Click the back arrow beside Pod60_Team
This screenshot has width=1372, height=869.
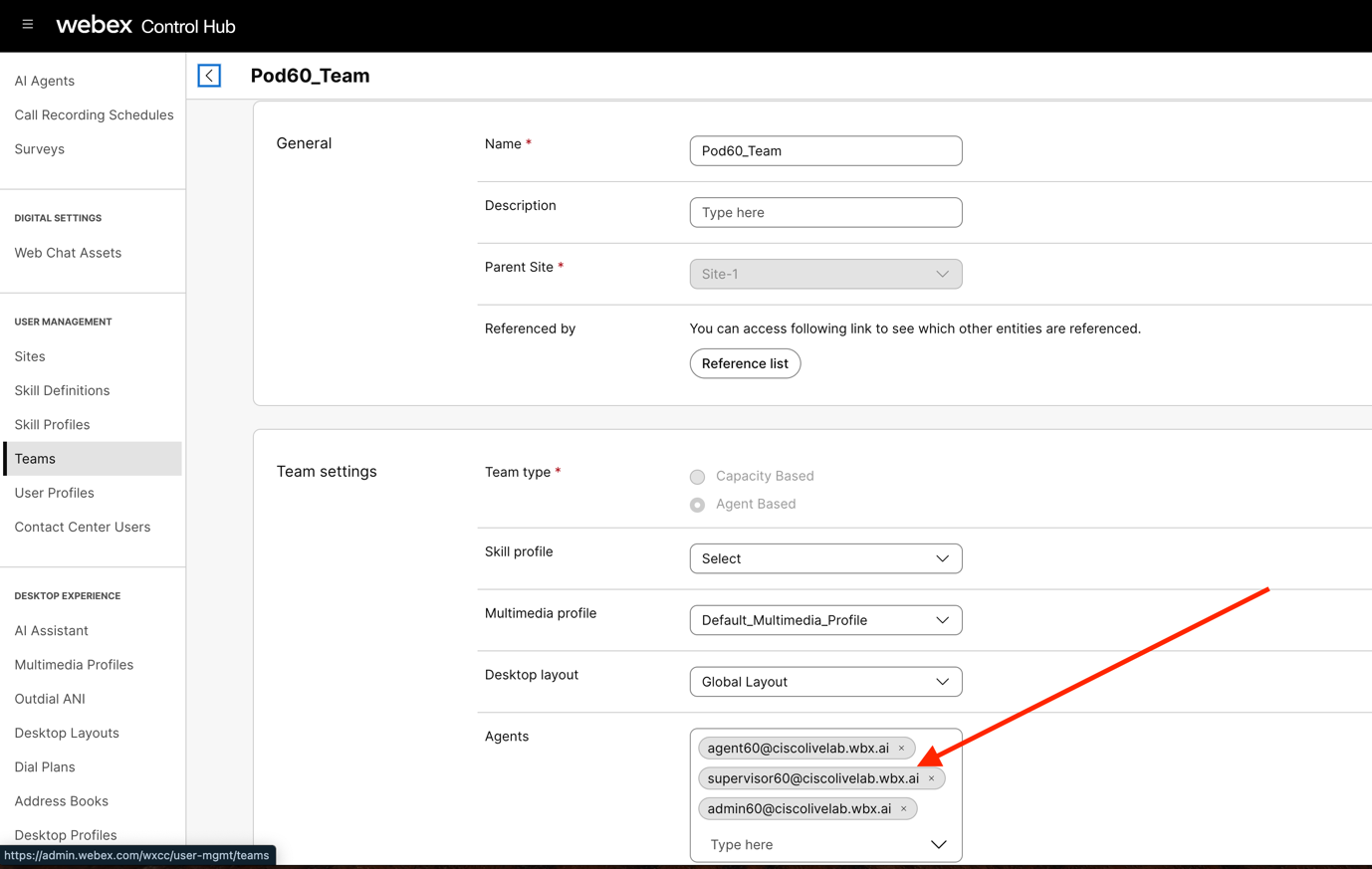[x=209, y=76]
